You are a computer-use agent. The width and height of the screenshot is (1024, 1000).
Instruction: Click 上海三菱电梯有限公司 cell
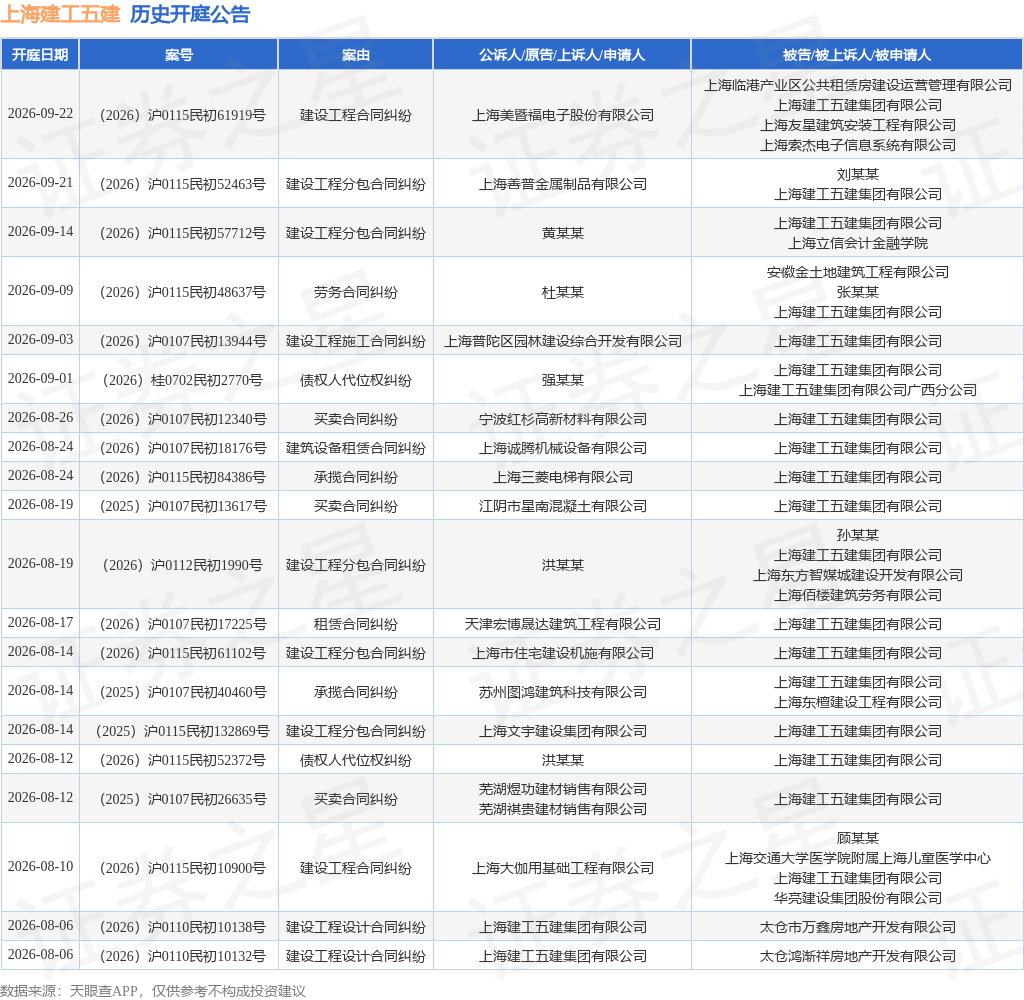pyautogui.click(x=563, y=477)
